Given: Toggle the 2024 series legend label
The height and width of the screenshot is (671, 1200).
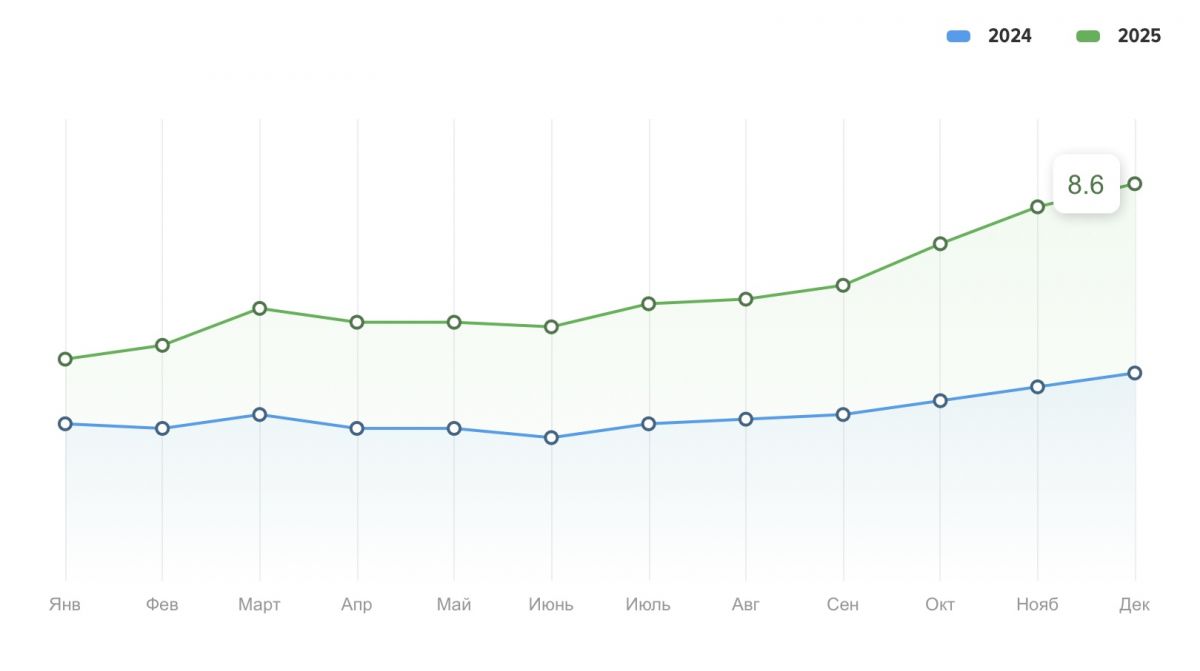Looking at the screenshot, I should pos(1009,36).
